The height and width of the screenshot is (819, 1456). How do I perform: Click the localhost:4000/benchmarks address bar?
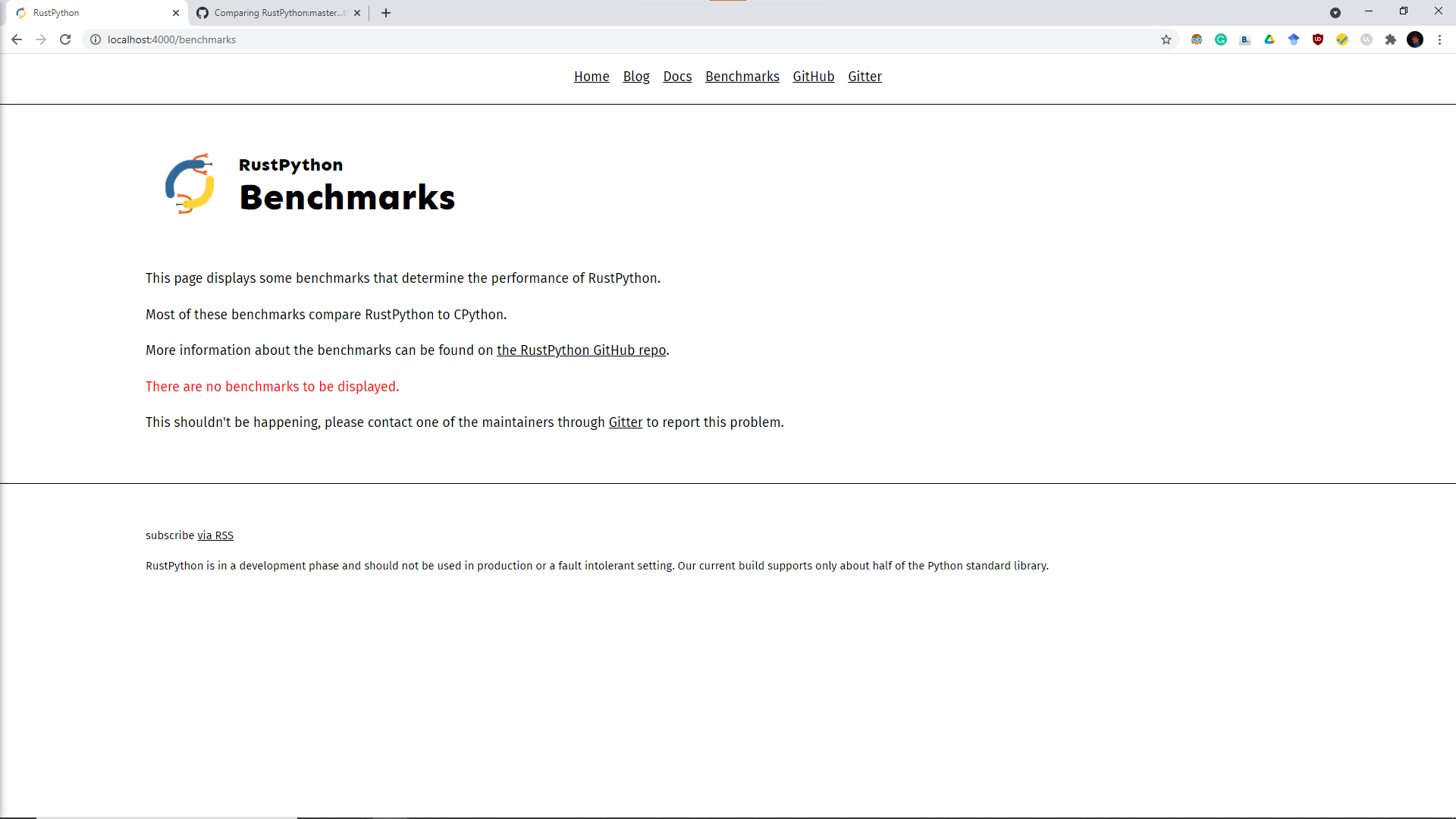(x=629, y=39)
